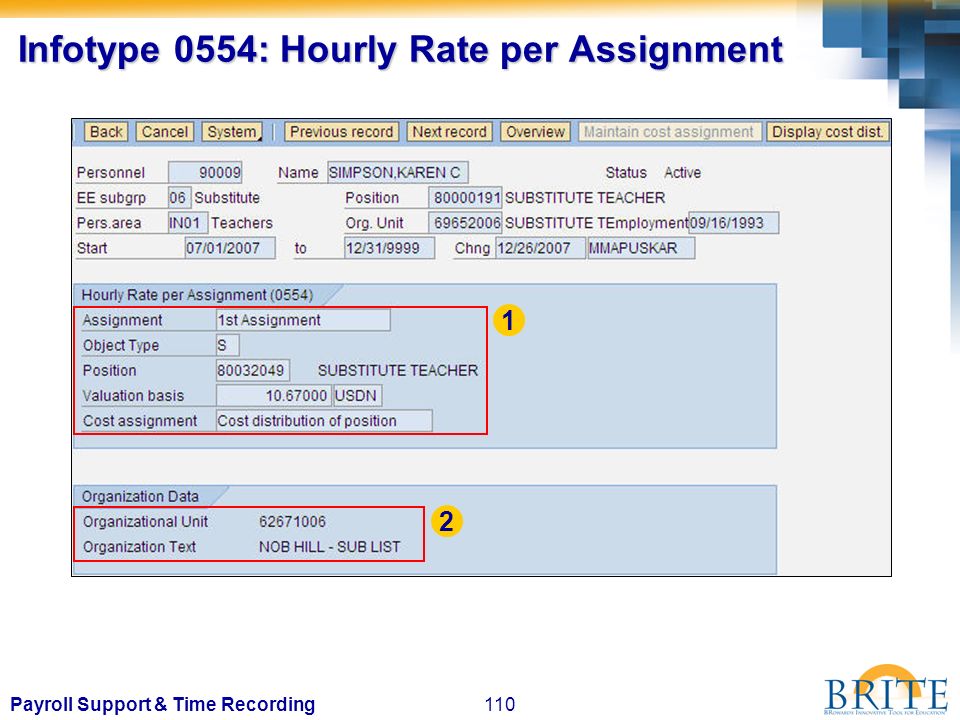The image size is (960, 720).
Task: Click end date field 12/31/9999
Action: [x=389, y=248]
